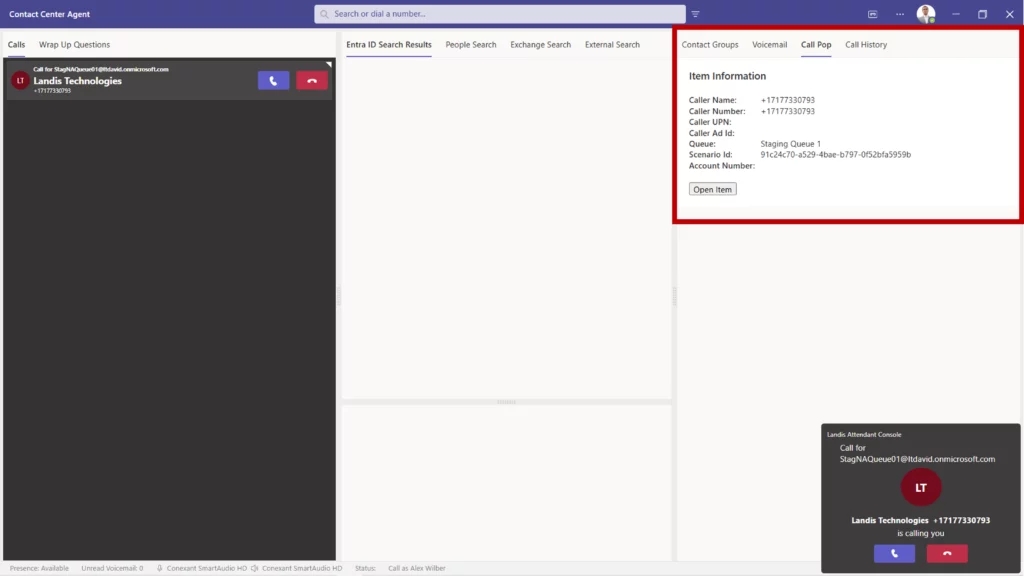Open the Exchange Search tab
This screenshot has width=1024, height=576.
tap(540, 45)
